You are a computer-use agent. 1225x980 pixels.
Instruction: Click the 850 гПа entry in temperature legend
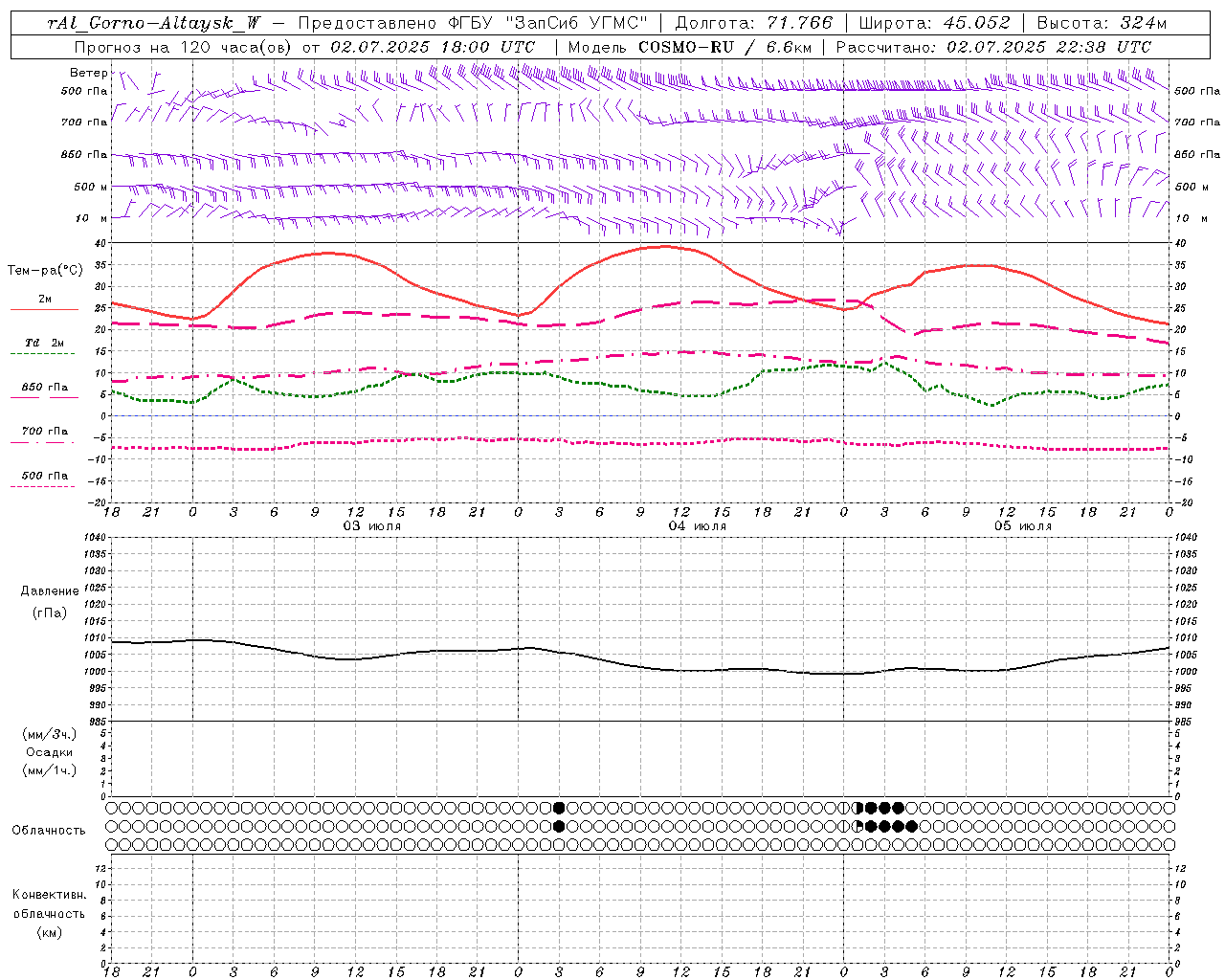point(45,388)
